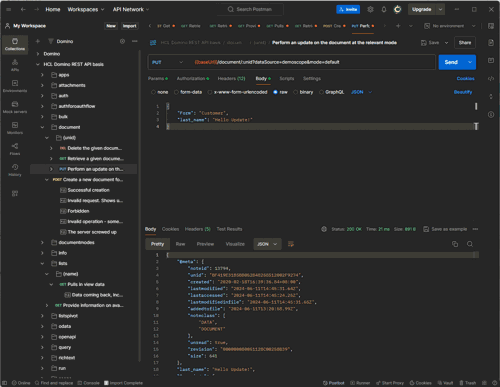Click the notifications bell icon
Image resolution: width=500 pixels, height=387 pixels.
point(384,9)
